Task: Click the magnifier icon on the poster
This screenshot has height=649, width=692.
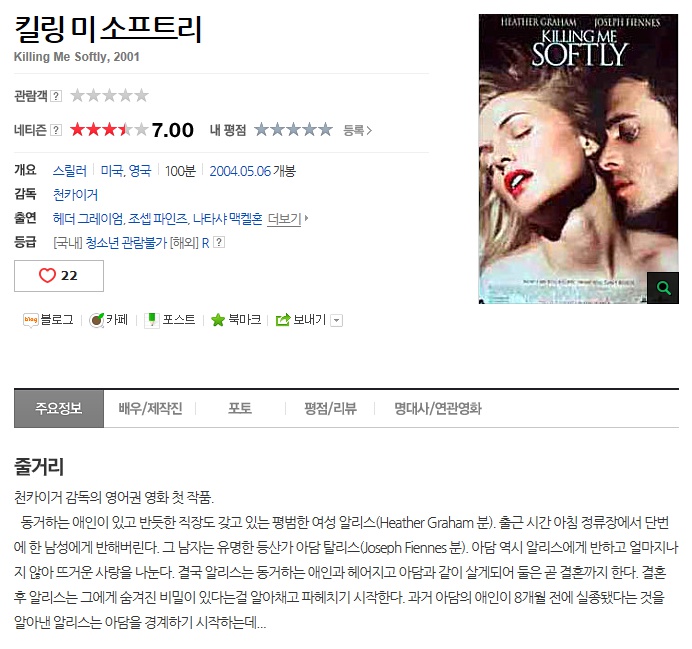Action: click(x=663, y=288)
